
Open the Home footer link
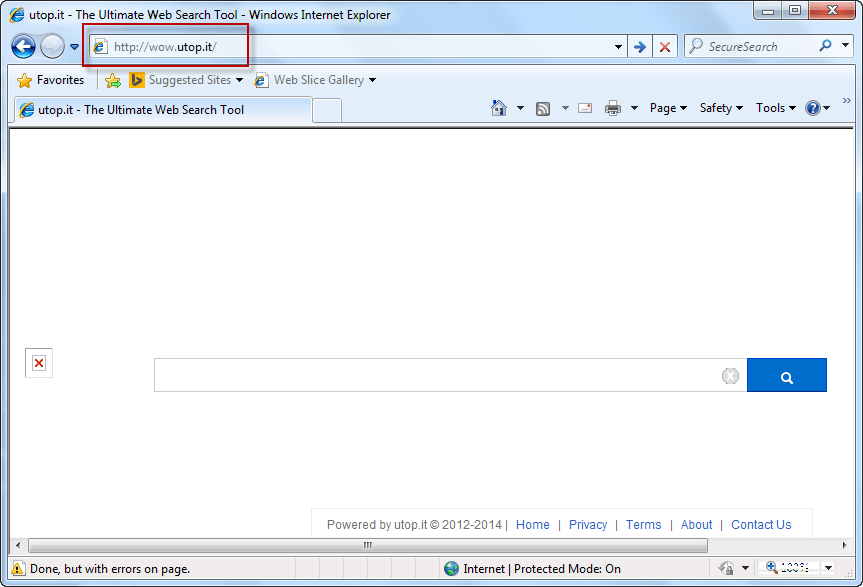tap(533, 525)
